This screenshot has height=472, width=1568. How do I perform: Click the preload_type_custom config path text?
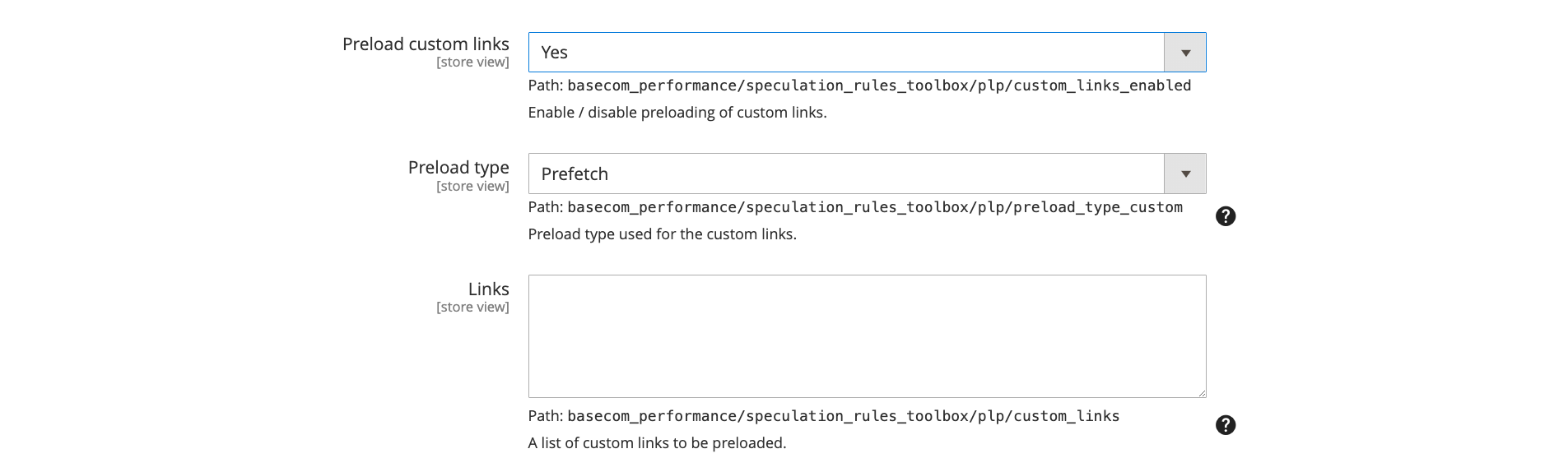coord(874,207)
